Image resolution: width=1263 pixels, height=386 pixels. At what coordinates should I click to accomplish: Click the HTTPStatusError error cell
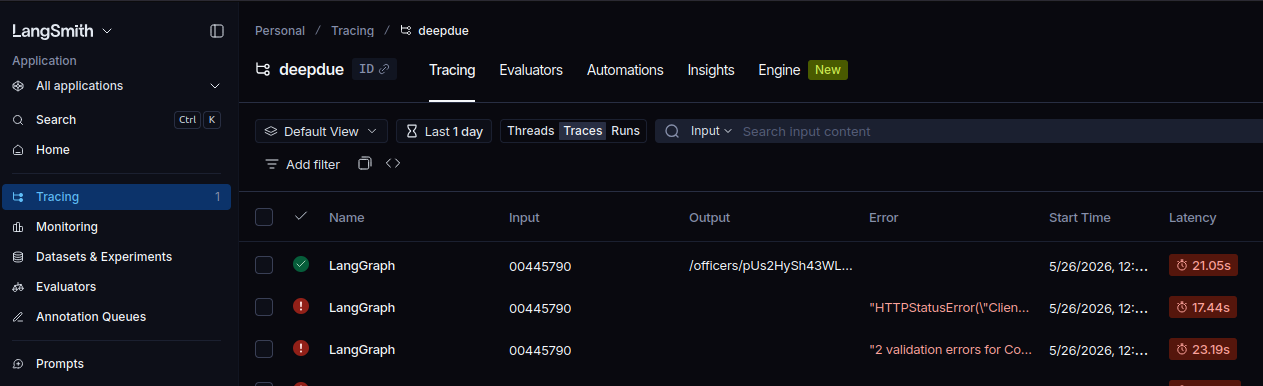pos(949,308)
